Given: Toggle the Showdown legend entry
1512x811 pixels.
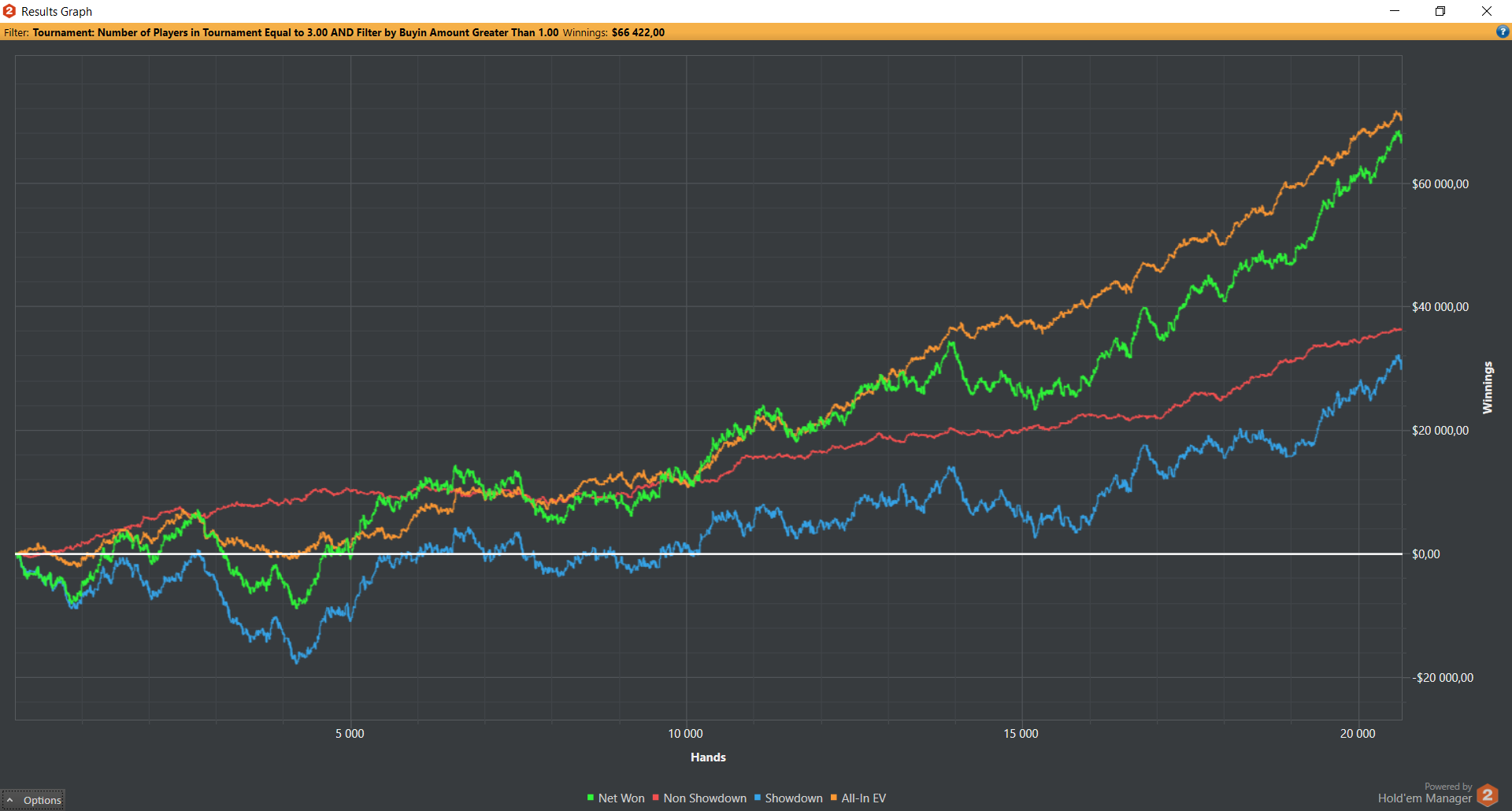Looking at the screenshot, I should coord(788,798).
